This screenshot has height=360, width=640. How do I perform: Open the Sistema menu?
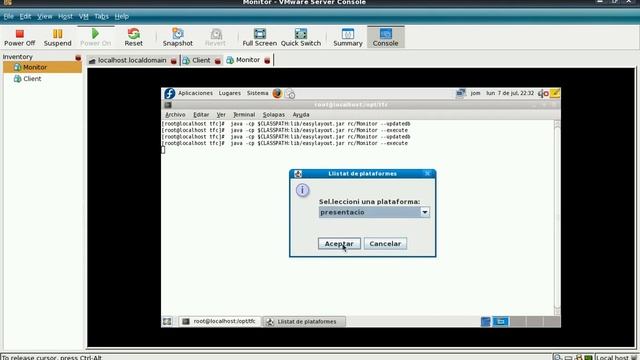[x=258, y=93]
